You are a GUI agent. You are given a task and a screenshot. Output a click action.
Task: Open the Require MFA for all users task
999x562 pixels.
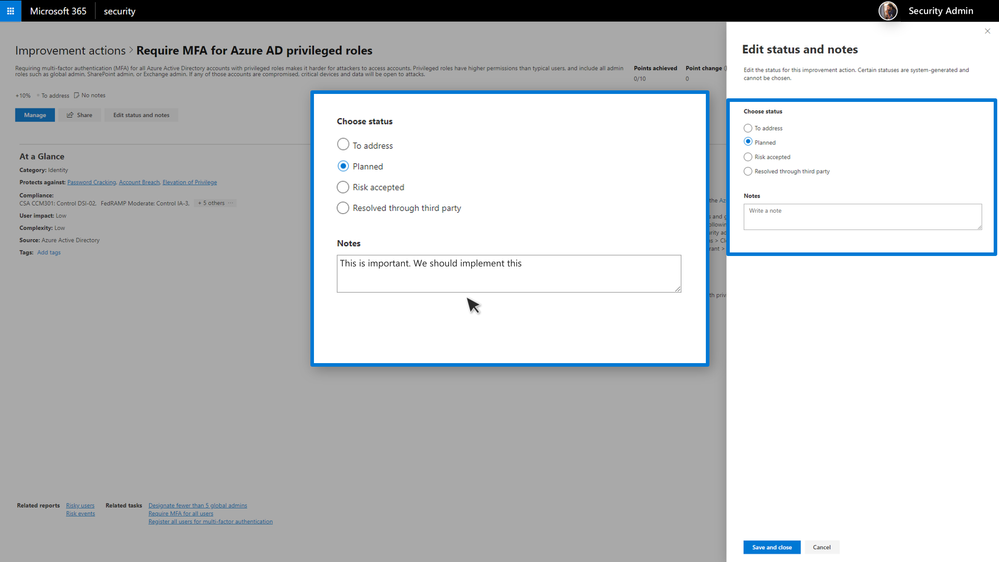(x=181, y=514)
